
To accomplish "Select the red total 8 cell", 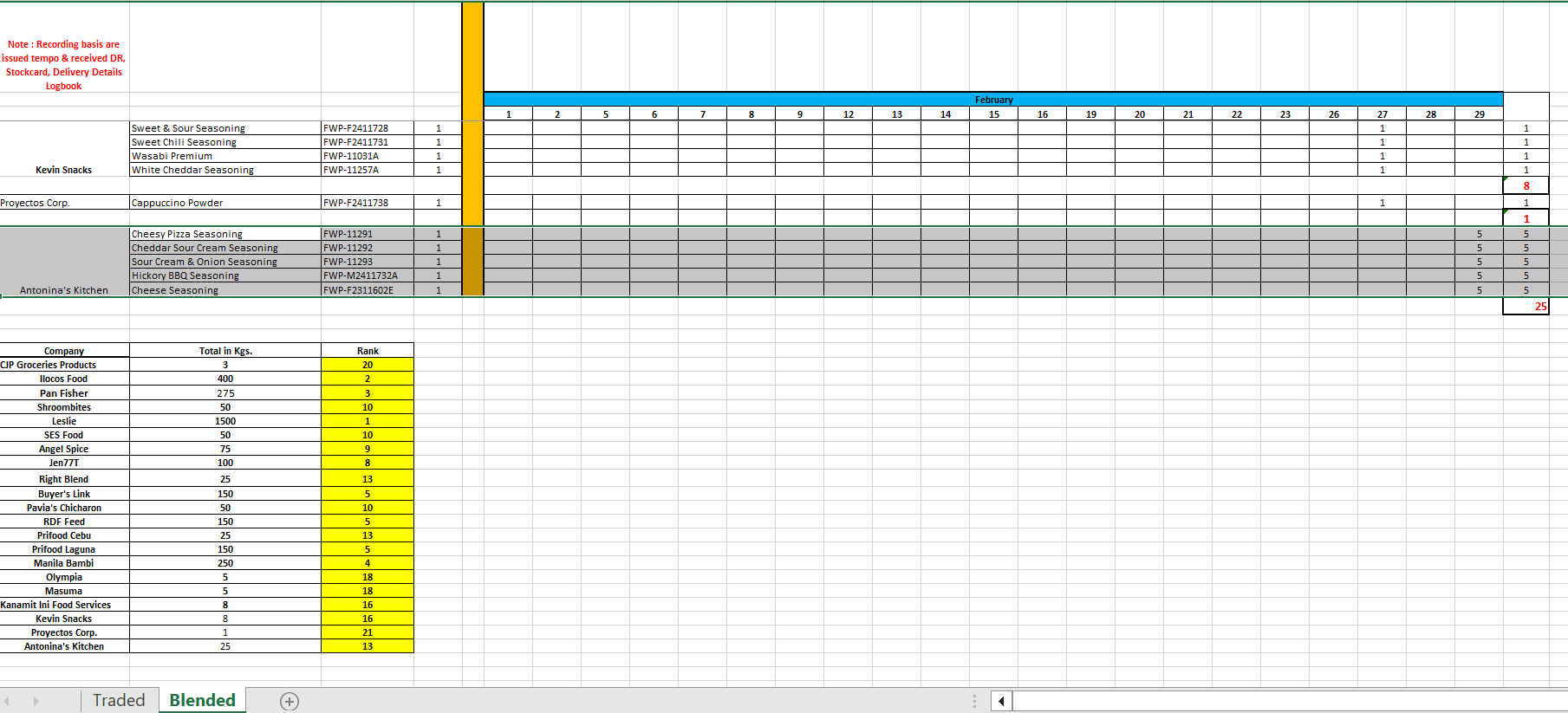I will (1526, 185).
